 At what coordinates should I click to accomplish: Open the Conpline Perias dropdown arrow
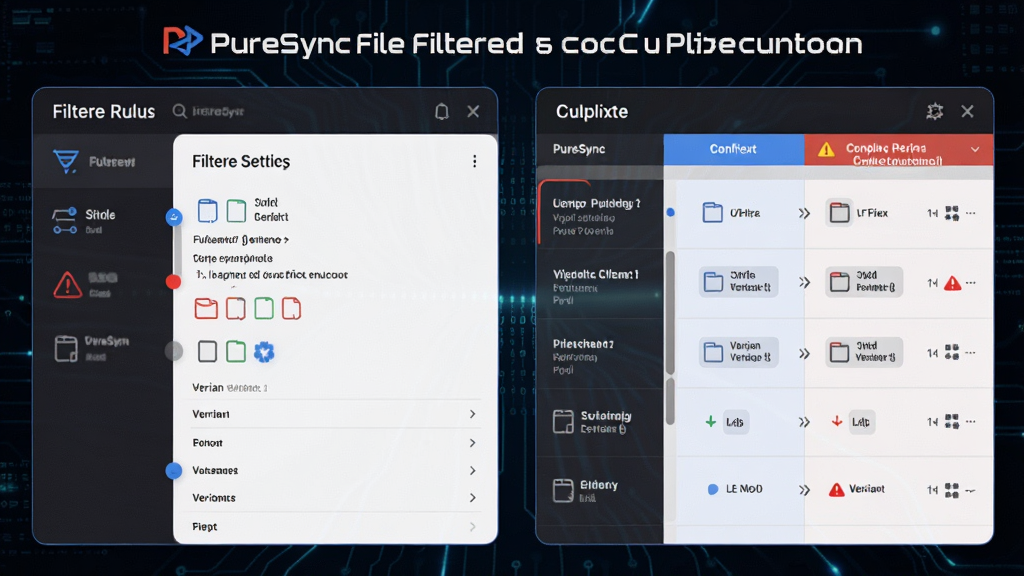[x=975, y=150]
